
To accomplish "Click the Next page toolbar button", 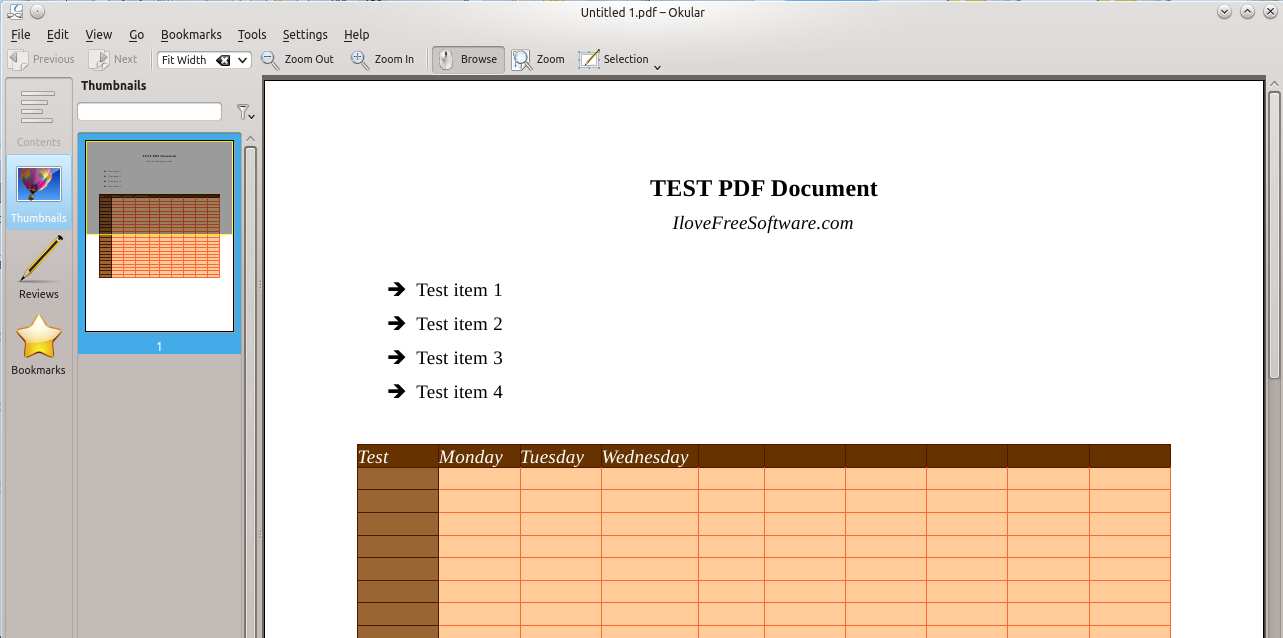I will pos(113,59).
